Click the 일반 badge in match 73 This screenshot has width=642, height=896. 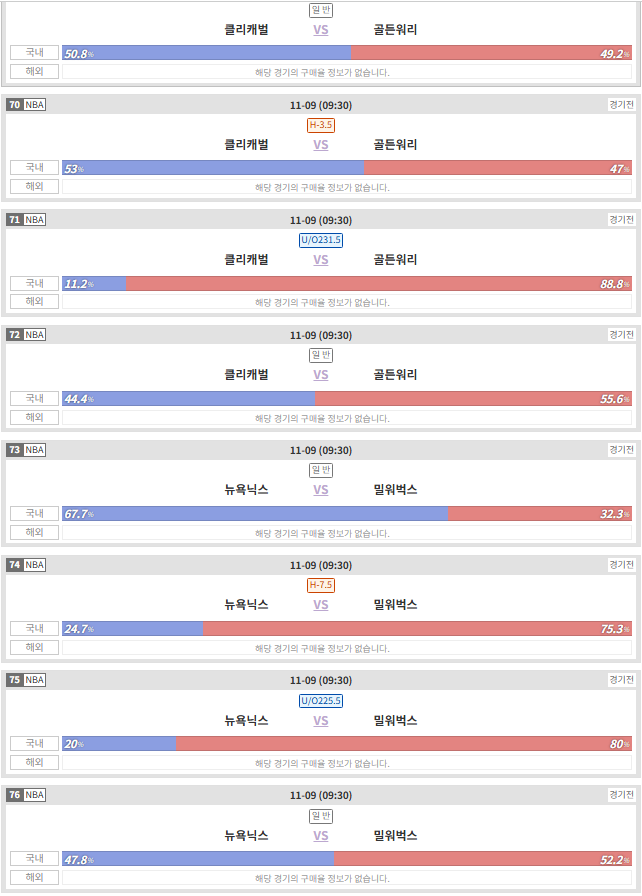320,470
